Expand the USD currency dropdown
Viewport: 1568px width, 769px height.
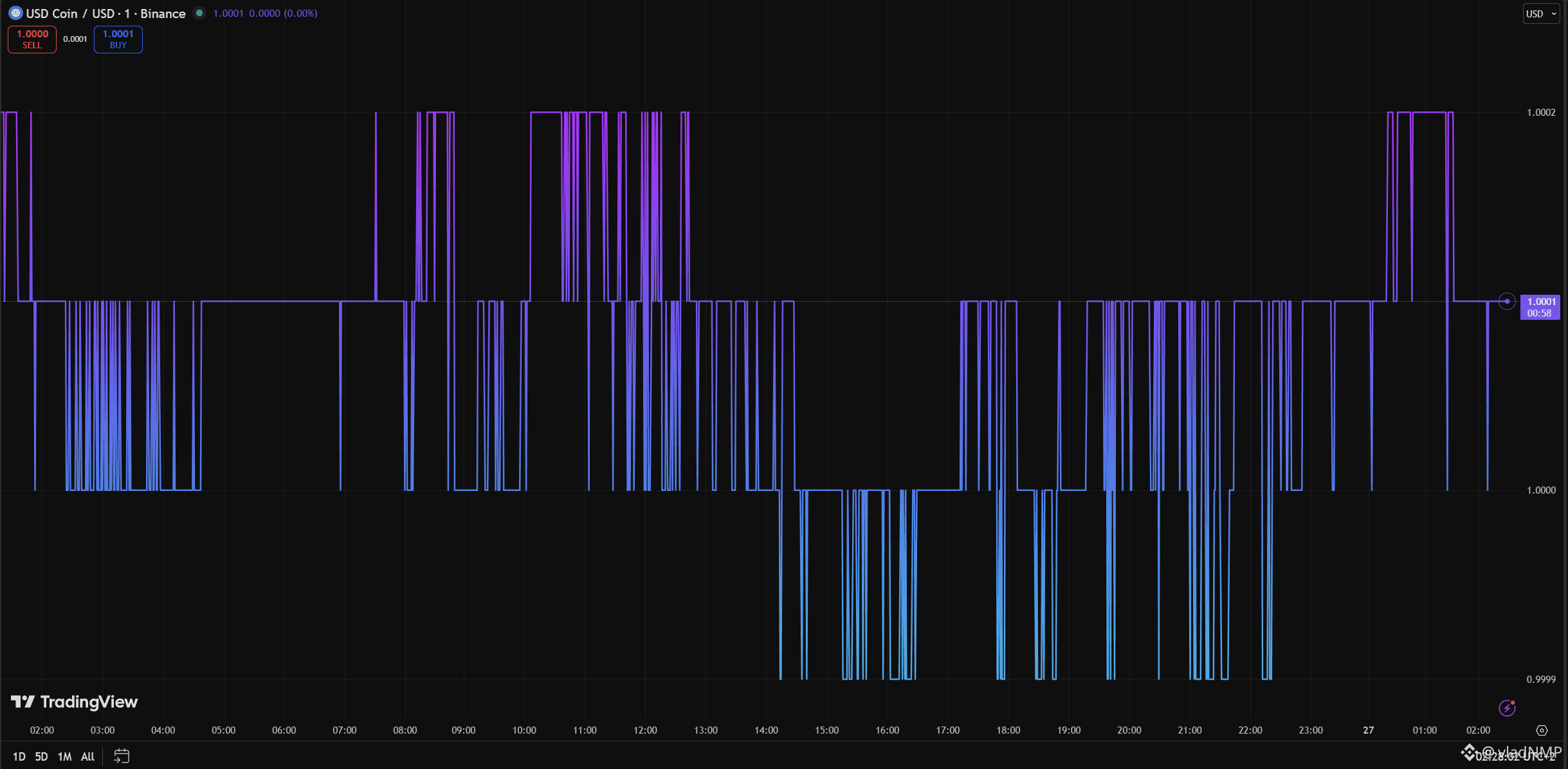[1541, 14]
